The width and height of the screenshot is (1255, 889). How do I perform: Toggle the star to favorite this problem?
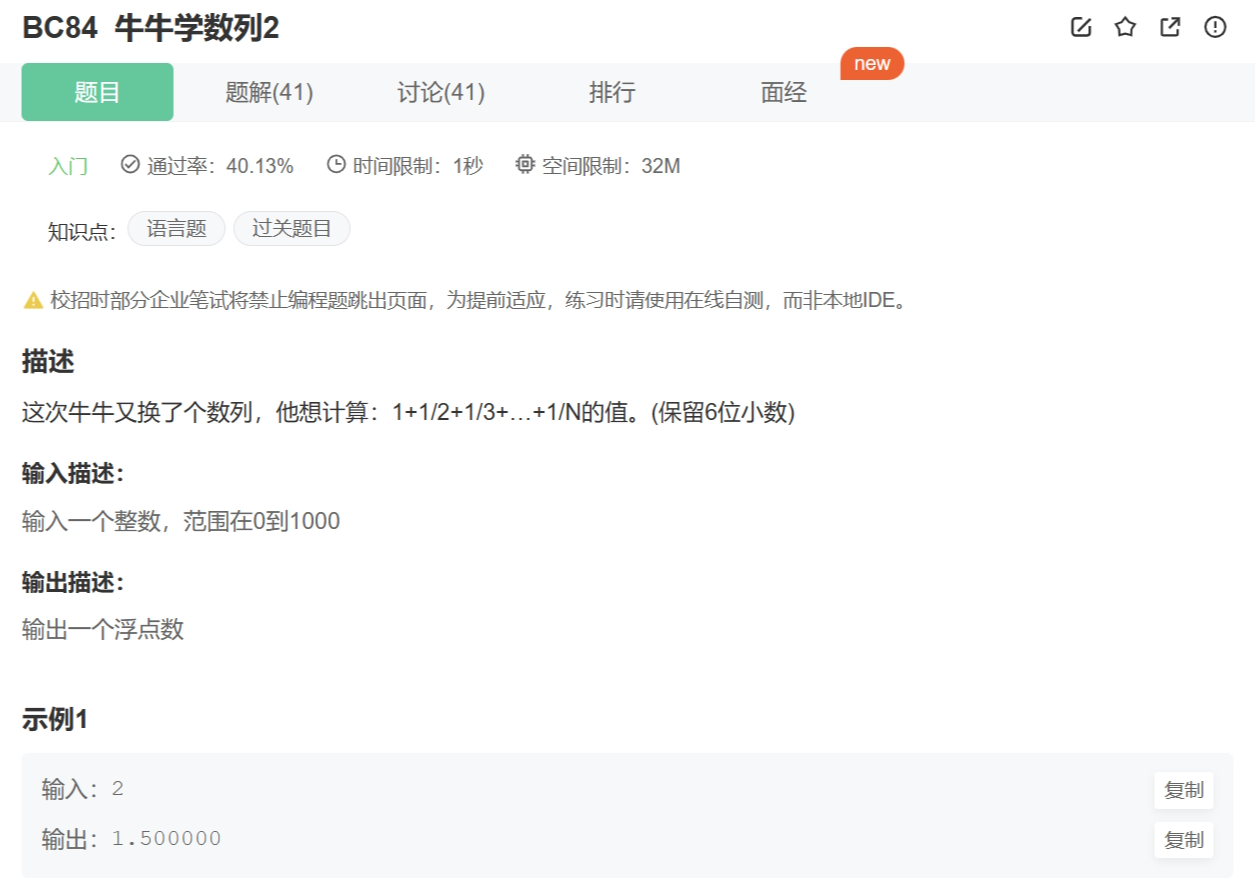tap(1124, 27)
